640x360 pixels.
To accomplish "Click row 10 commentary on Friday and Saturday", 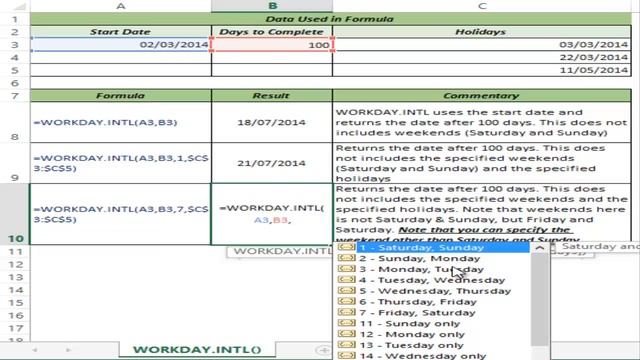I will 482,214.
